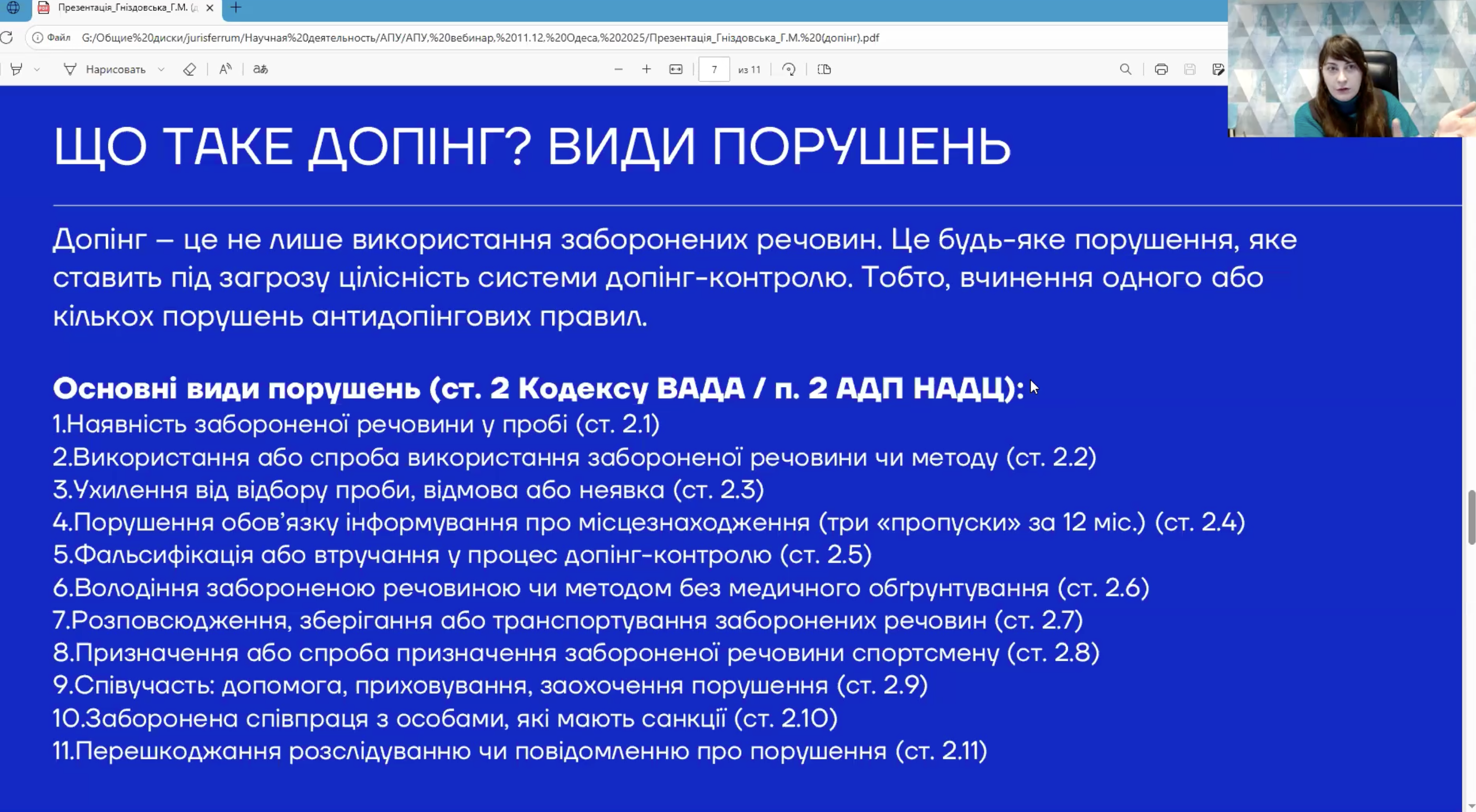1476x812 pixels.
Task: Activate the Read aloud icon
Action: click(225, 69)
